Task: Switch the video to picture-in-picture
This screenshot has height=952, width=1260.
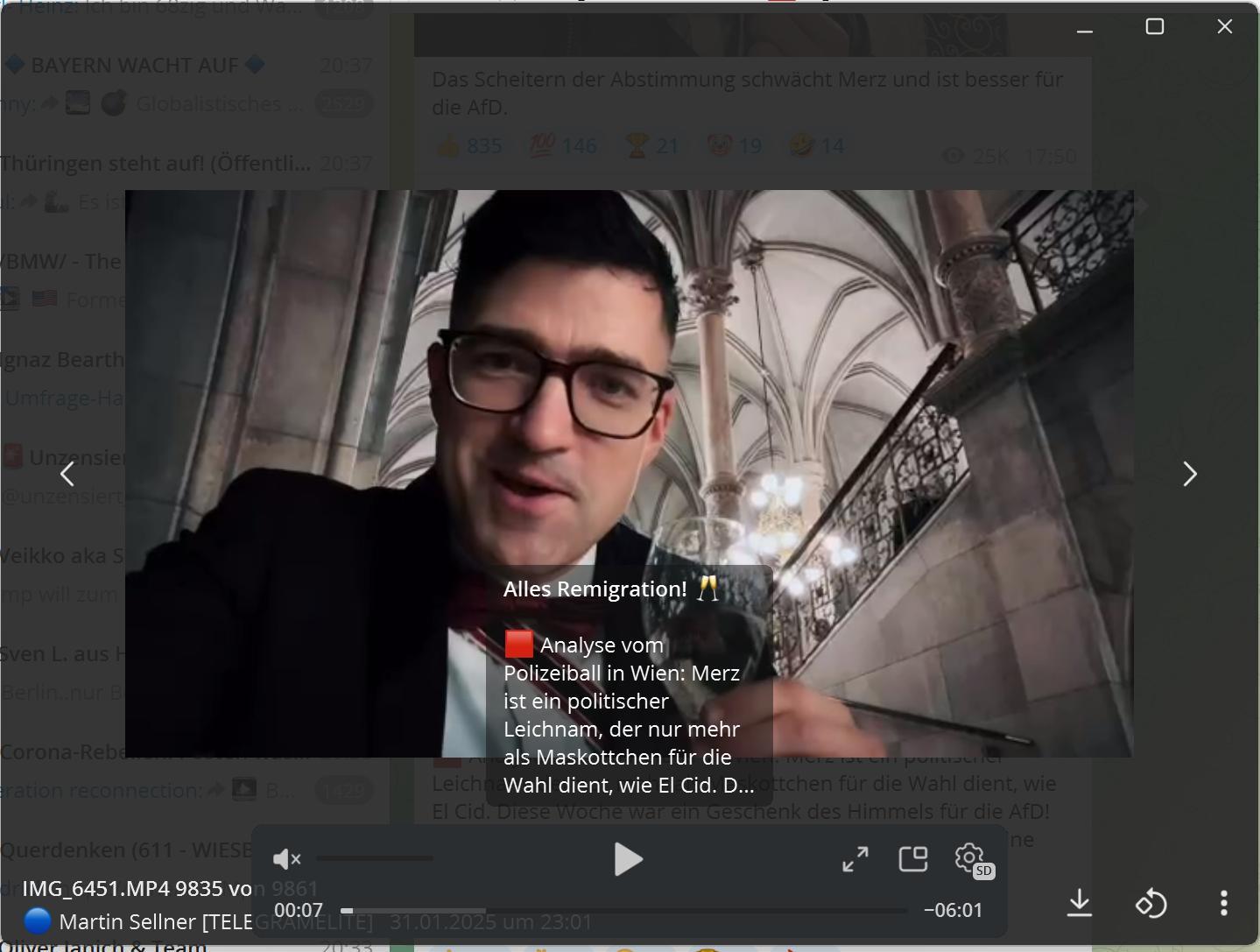Action: (913, 859)
